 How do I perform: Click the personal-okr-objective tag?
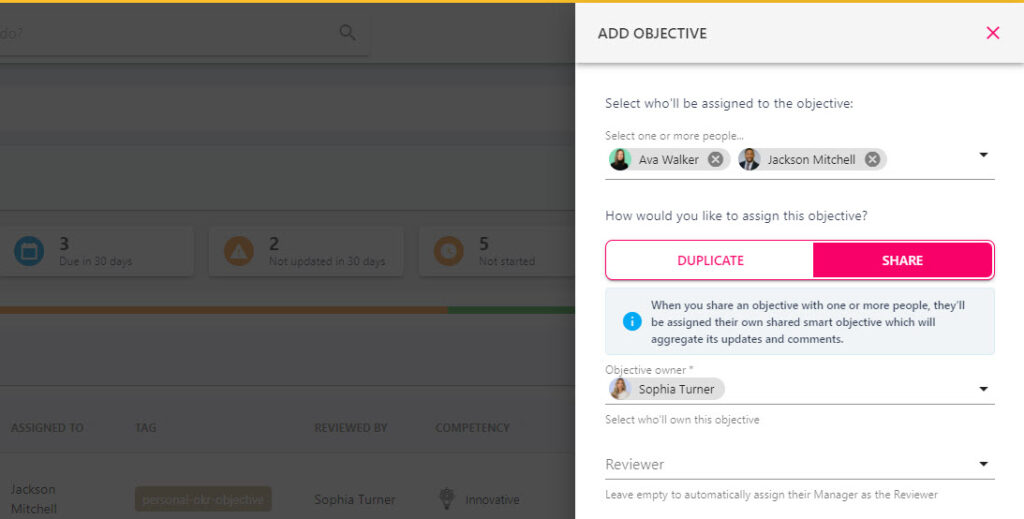(203, 499)
